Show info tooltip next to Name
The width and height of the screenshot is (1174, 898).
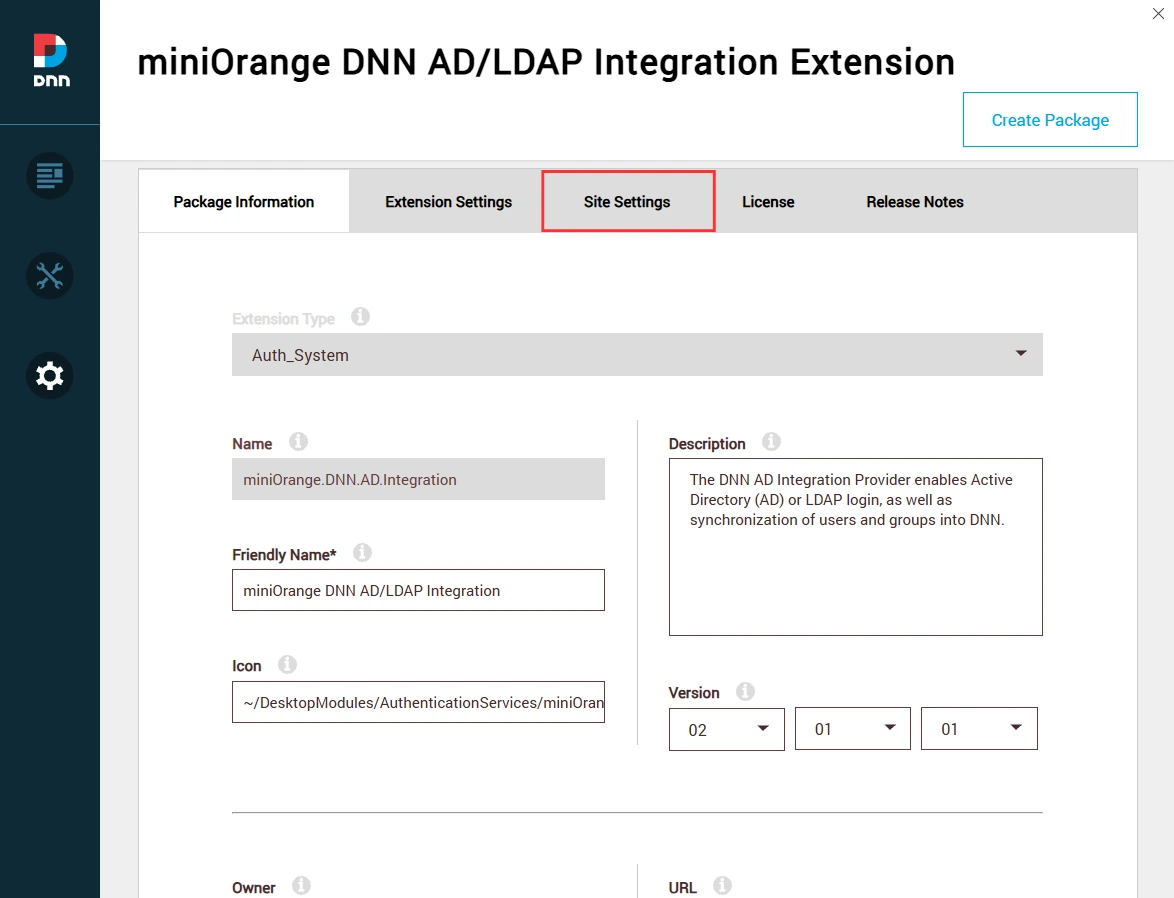298,442
